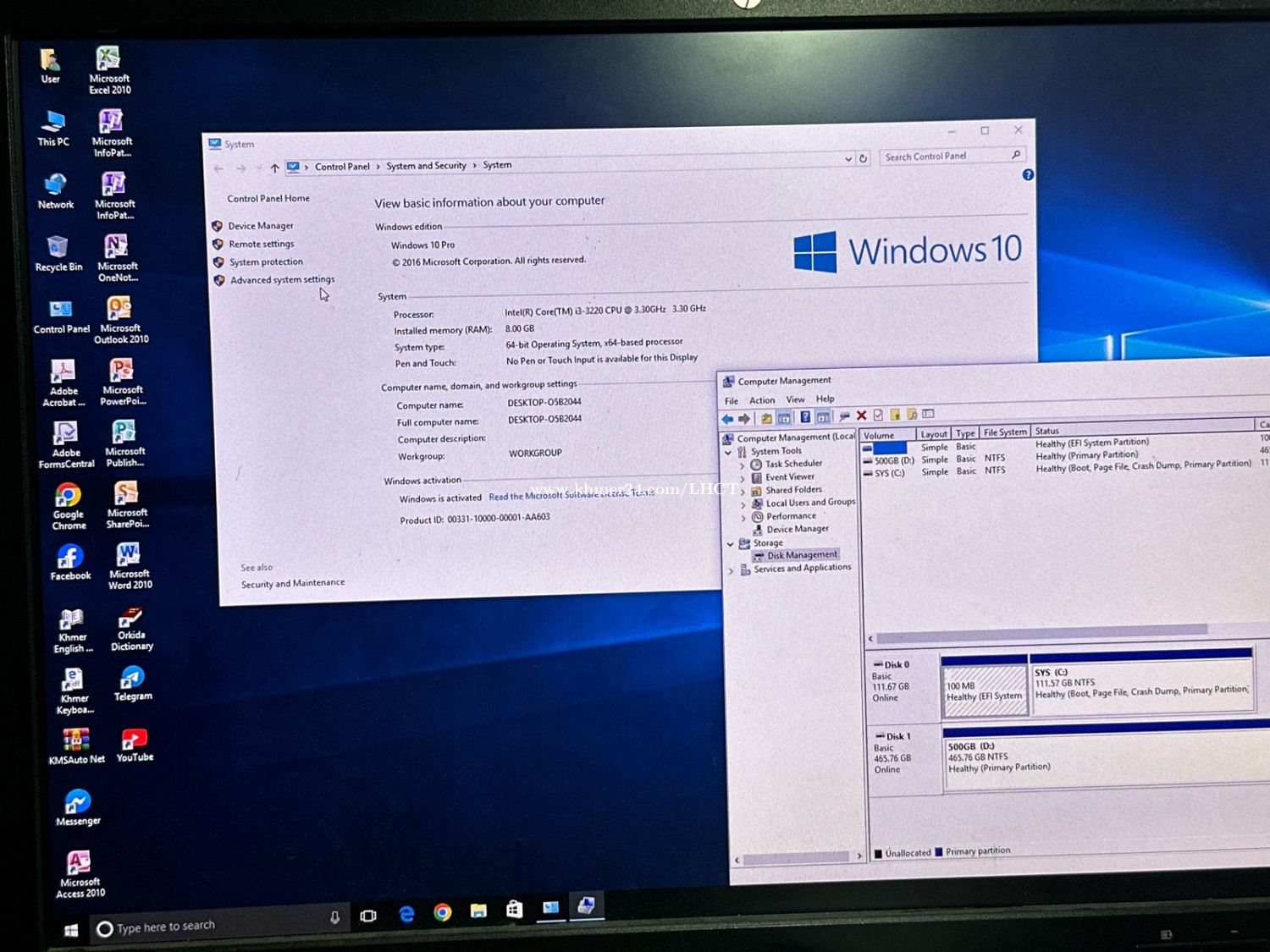The height and width of the screenshot is (952, 1270).
Task: Click the Windows Start button
Action: (71, 930)
